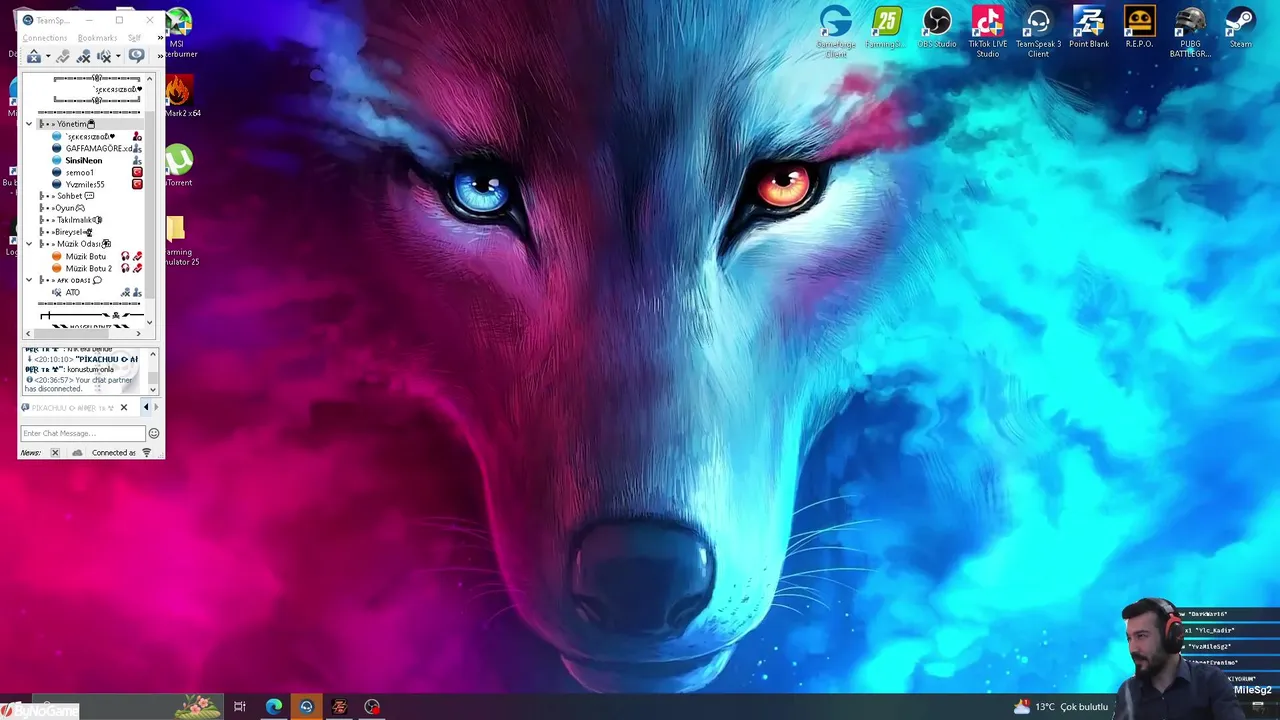Open dropdown arrow next to Mute Speakers
Image resolution: width=1280 pixels, height=720 pixels.
(x=118, y=56)
